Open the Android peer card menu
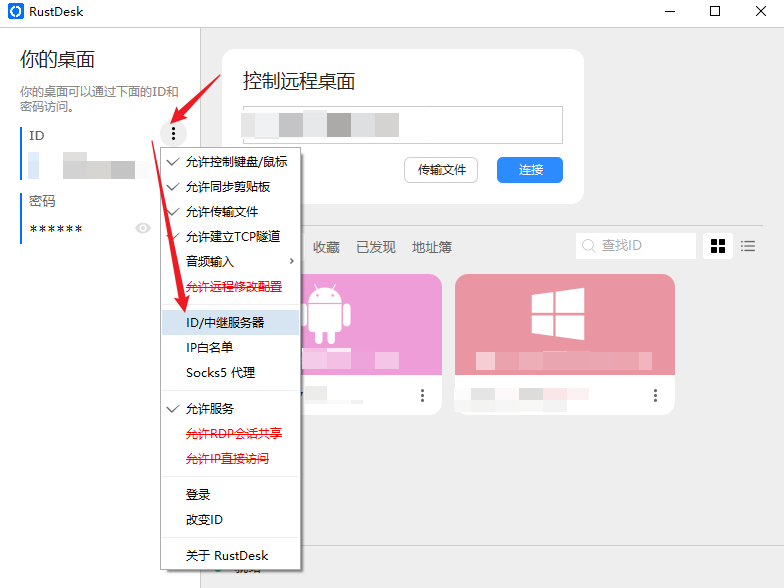784x588 pixels. [422, 396]
